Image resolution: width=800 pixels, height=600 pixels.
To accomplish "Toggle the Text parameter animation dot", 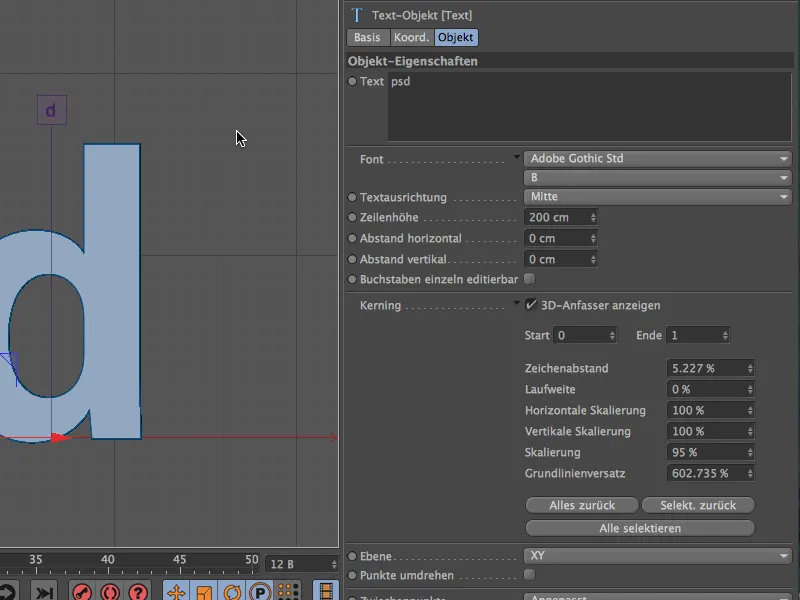I will tap(352, 81).
